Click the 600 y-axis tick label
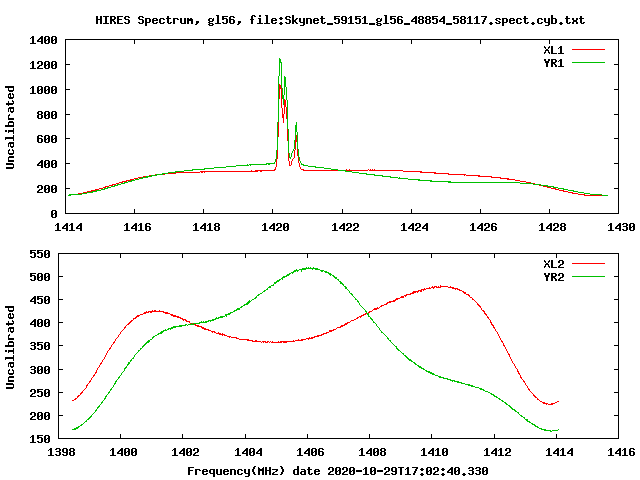This screenshot has width=640, height=480. click(47, 139)
